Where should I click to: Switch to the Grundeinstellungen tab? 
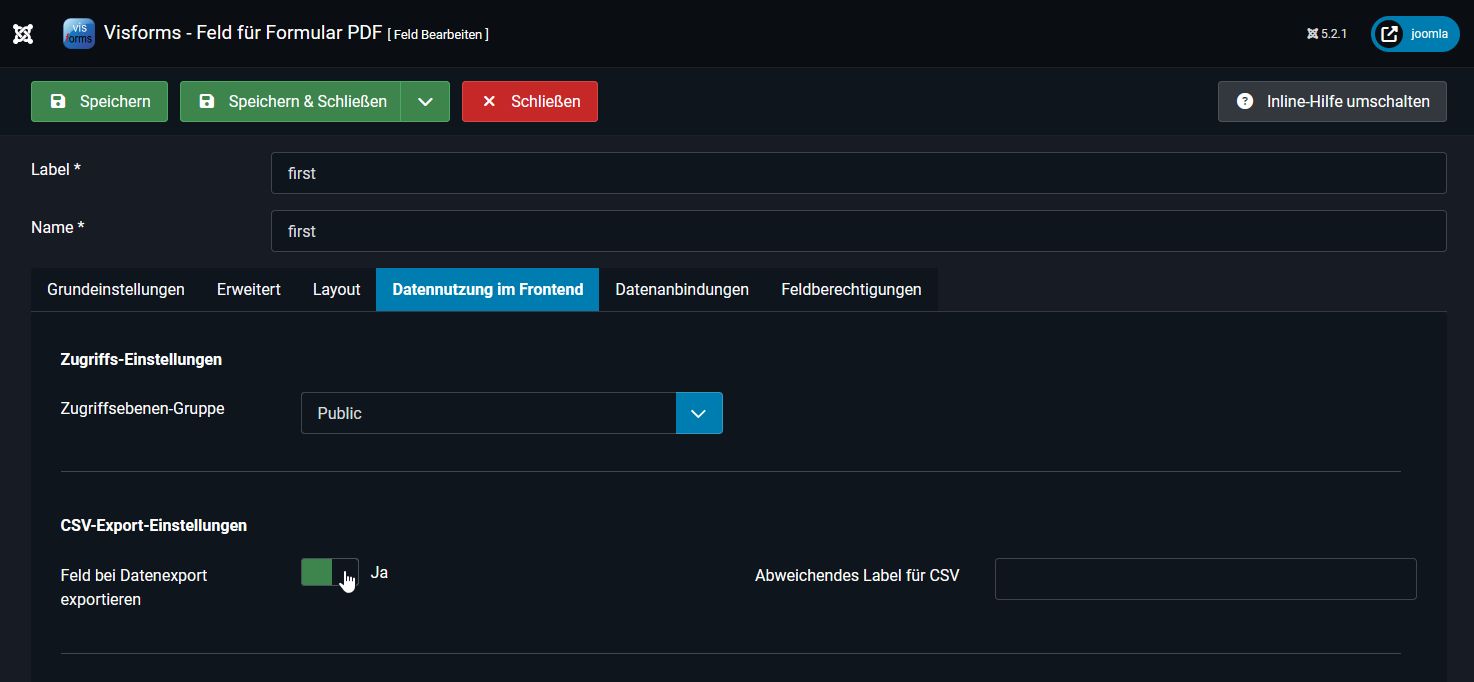pos(116,290)
